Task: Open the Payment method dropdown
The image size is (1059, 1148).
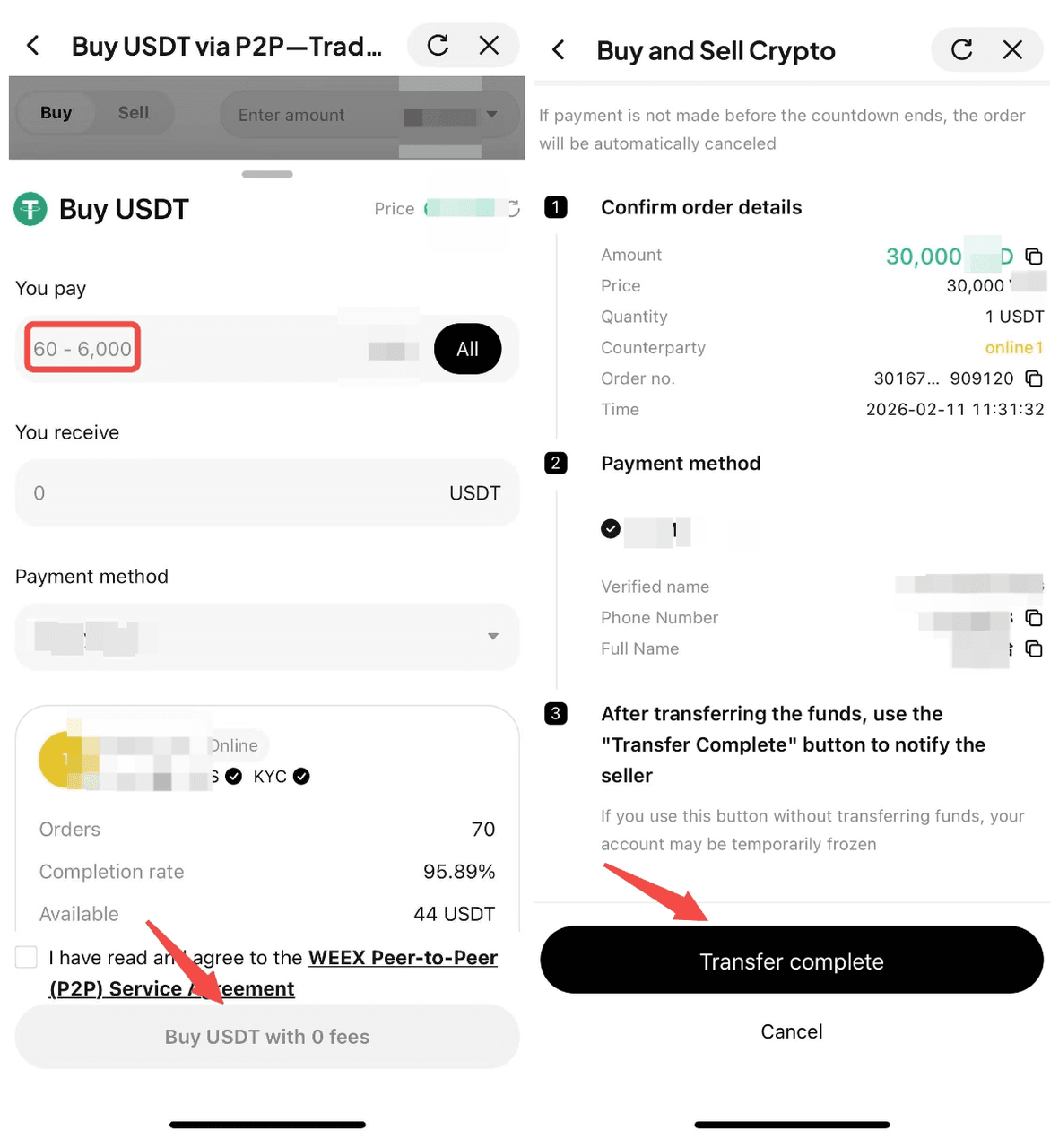Action: click(x=267, y=637)
